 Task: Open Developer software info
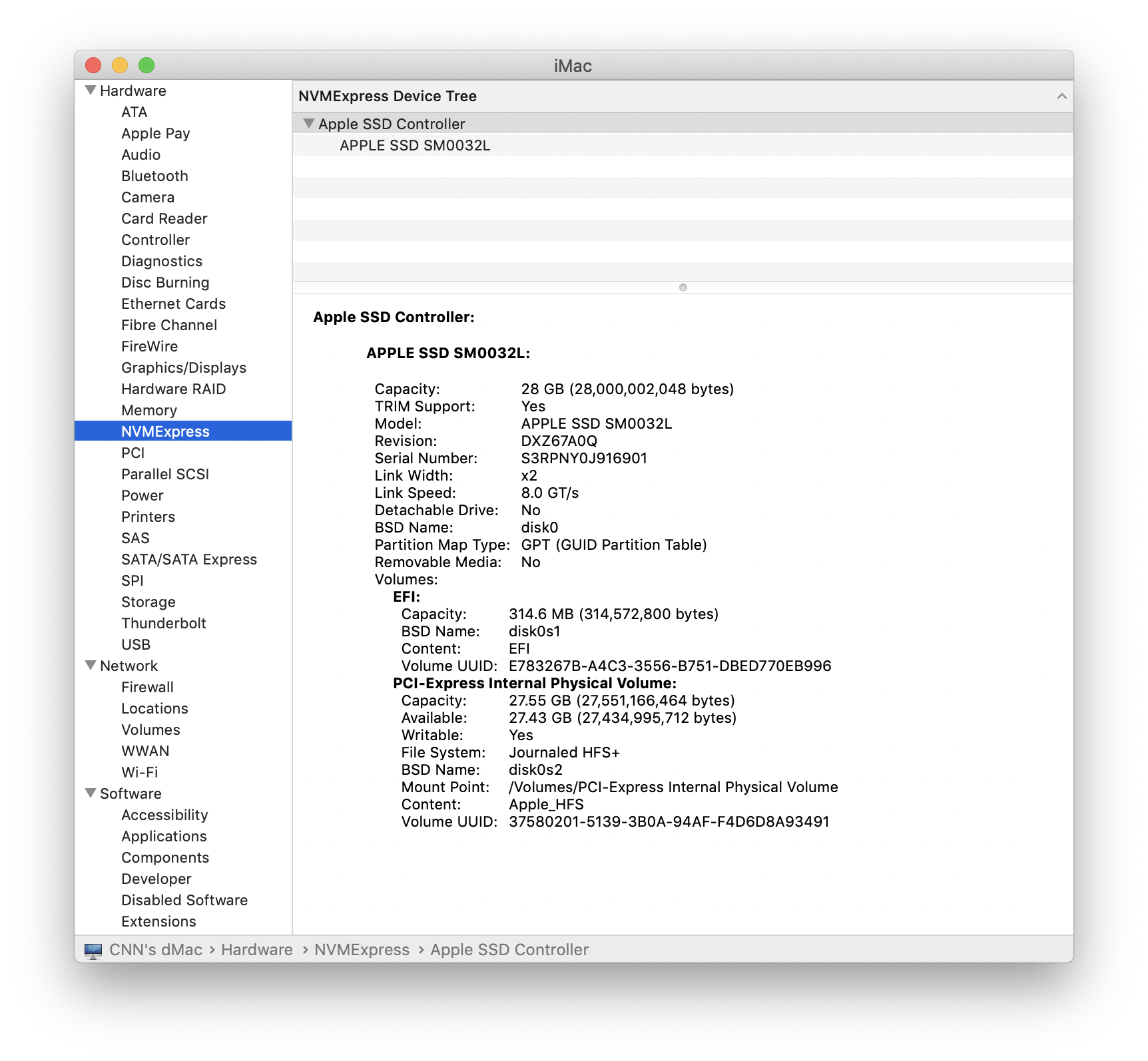[x=156, y=879]
